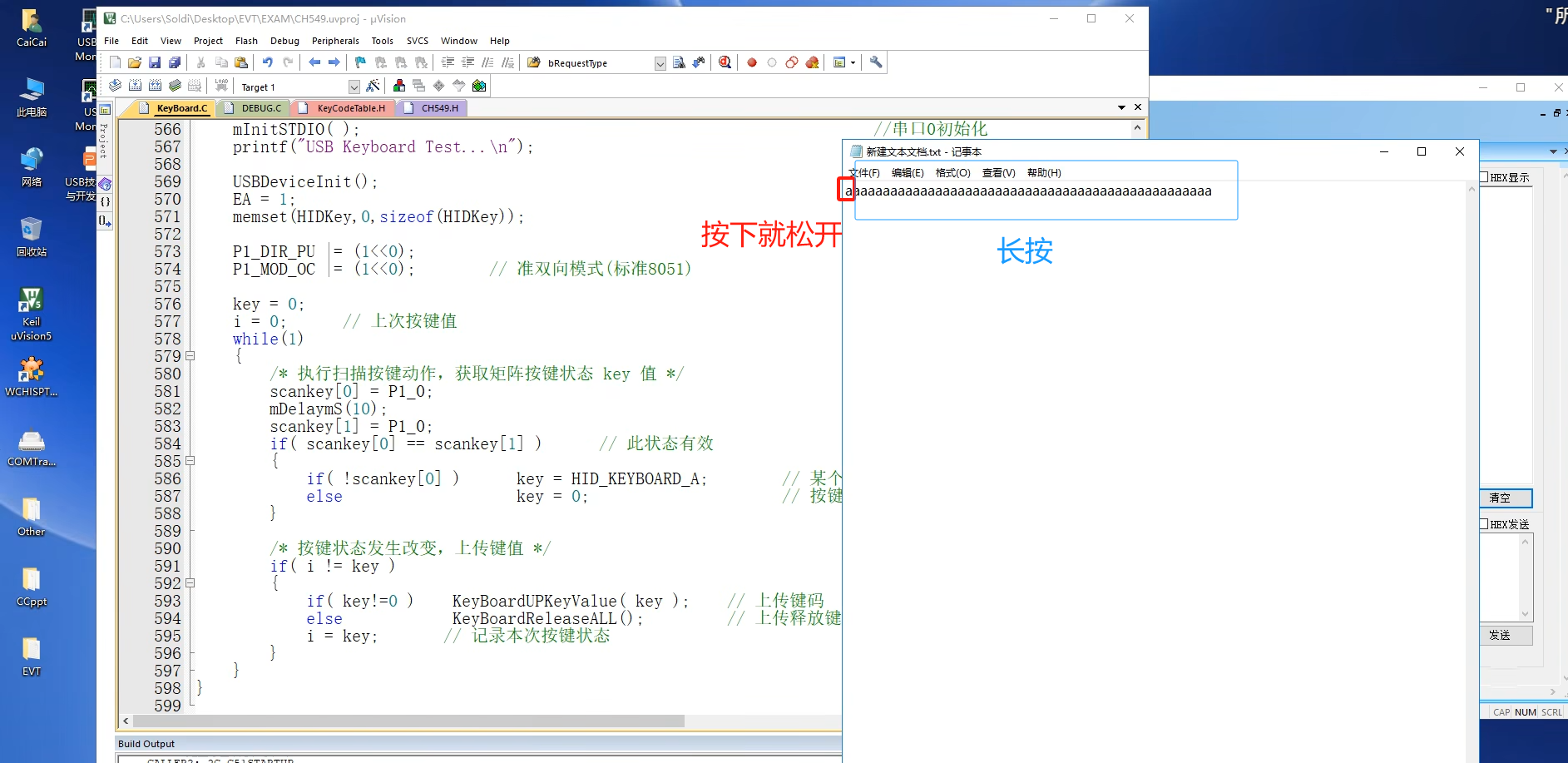Open the Functions {} tab in side panel
Image resolution: width=1568 pixels, height=763 pixels.
pos(105,202)
